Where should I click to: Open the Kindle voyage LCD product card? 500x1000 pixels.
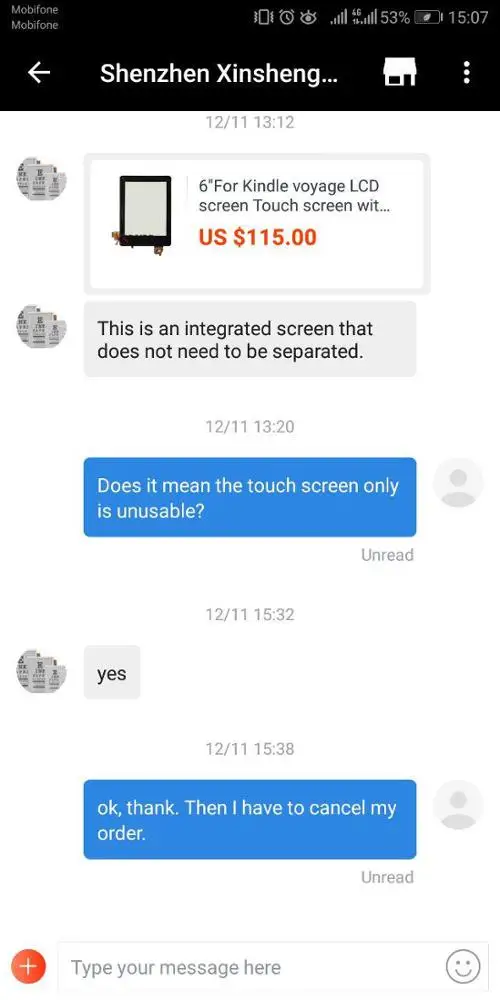257,224
